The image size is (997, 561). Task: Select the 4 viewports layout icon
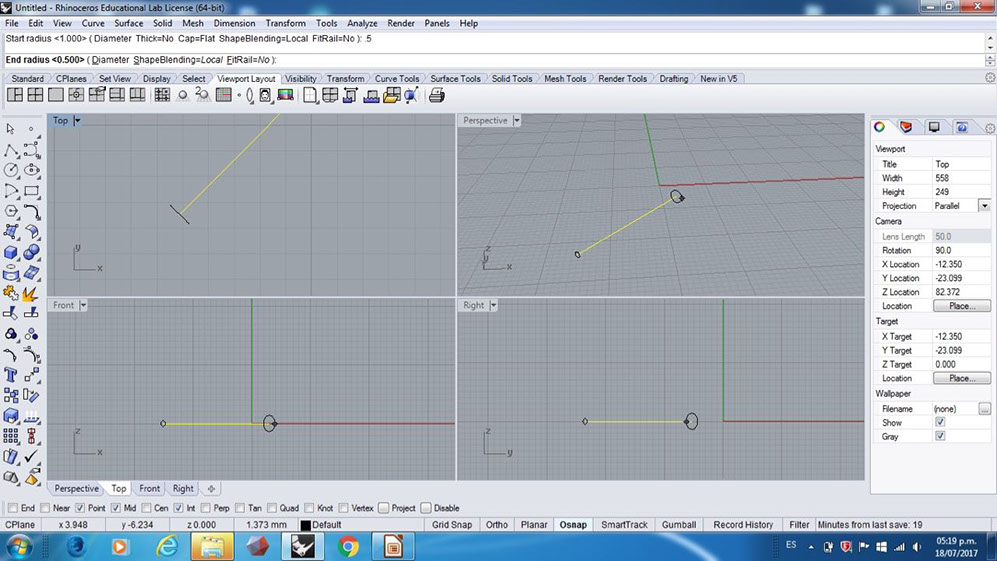36,95
